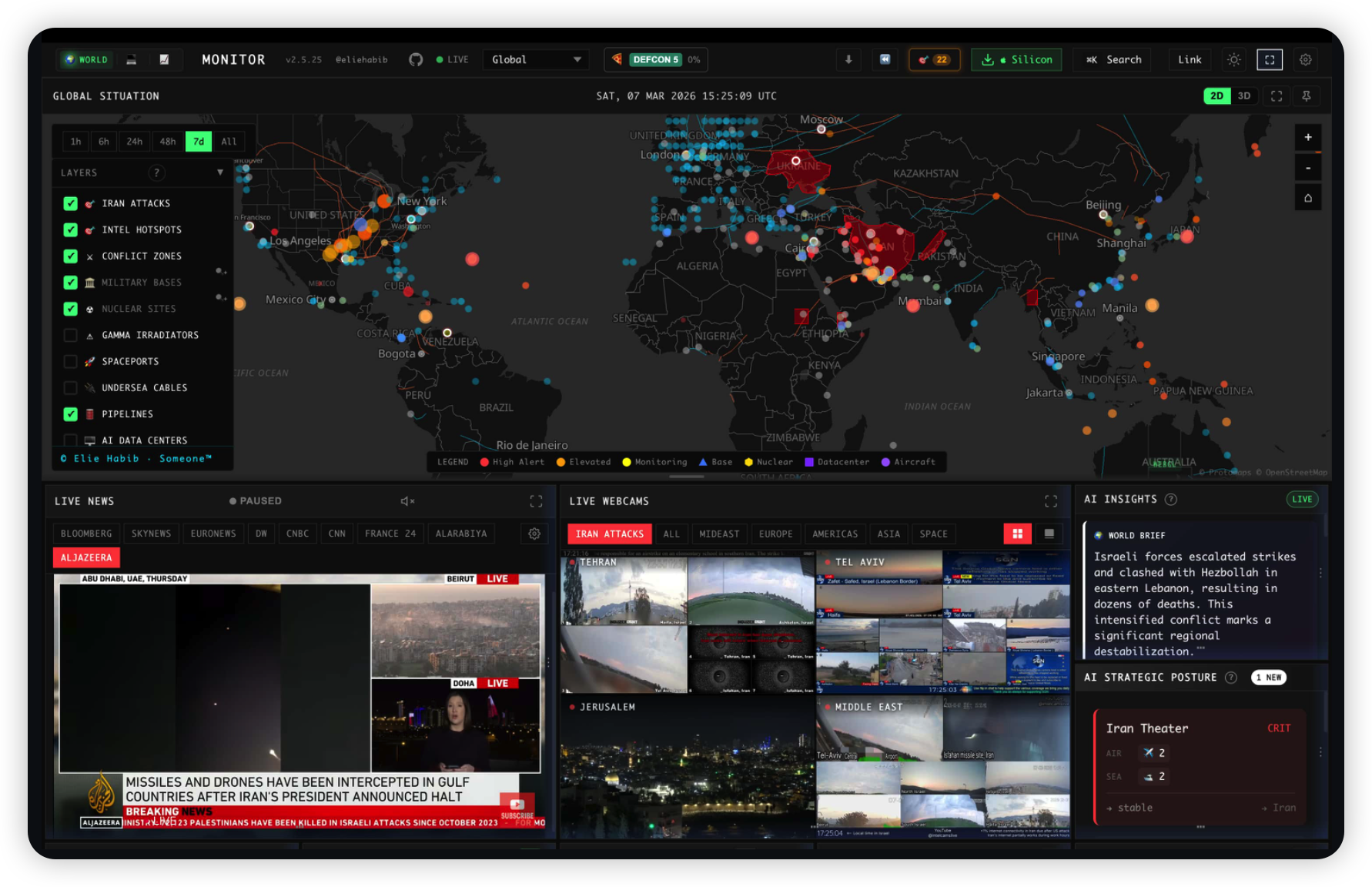This screenshot has height=887, width=1372.
Task: Enable the Undersea Cables layer
Action: [x=71, y=387]
